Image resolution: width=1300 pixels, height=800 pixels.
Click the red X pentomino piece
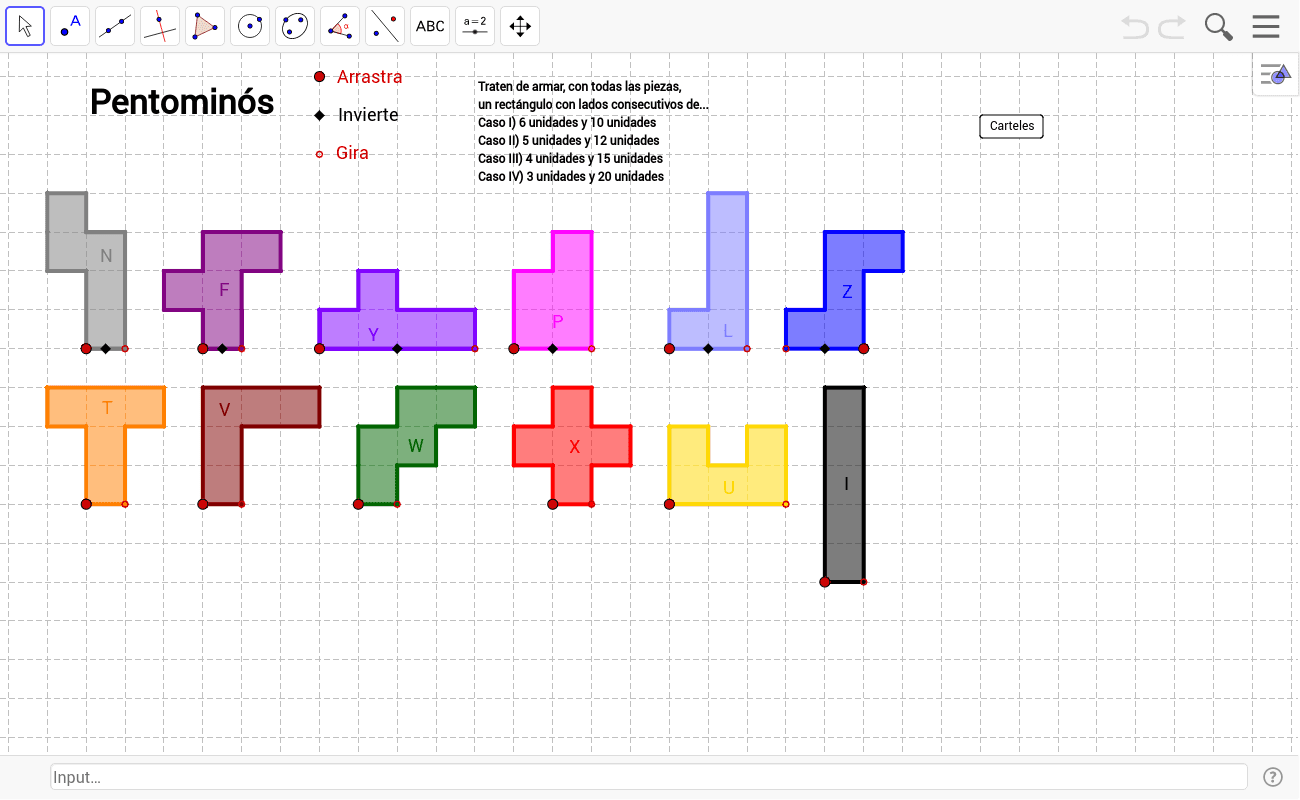coord(573,446)
